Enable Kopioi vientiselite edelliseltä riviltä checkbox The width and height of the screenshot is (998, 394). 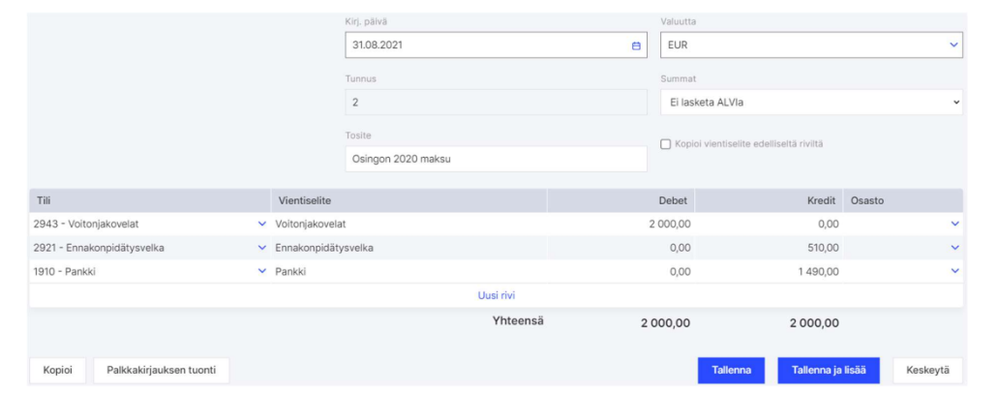666,144
